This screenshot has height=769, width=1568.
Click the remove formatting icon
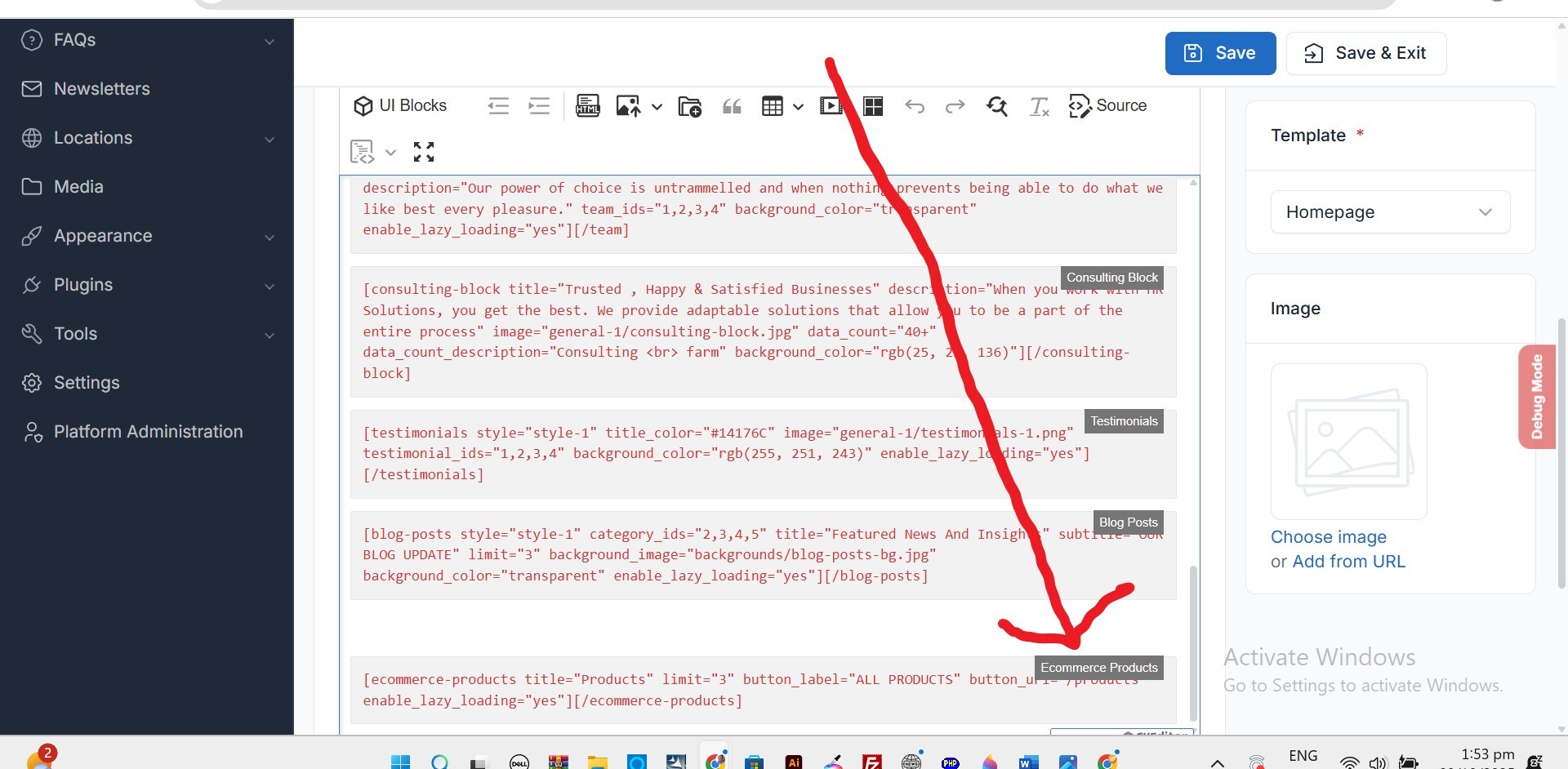(1039, 106)
